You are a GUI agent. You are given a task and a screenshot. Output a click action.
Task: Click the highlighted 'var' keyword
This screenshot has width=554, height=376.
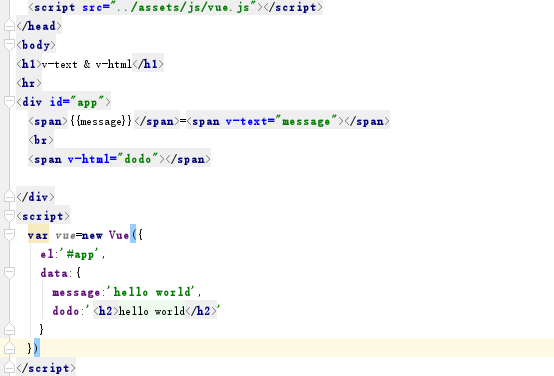click(x=38, y=235)
